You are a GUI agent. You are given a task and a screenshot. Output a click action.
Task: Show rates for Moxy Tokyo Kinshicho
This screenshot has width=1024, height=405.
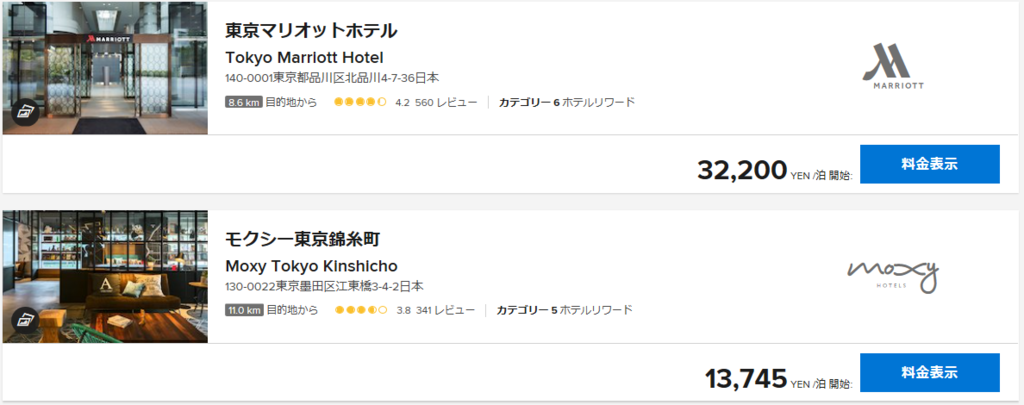929,372
